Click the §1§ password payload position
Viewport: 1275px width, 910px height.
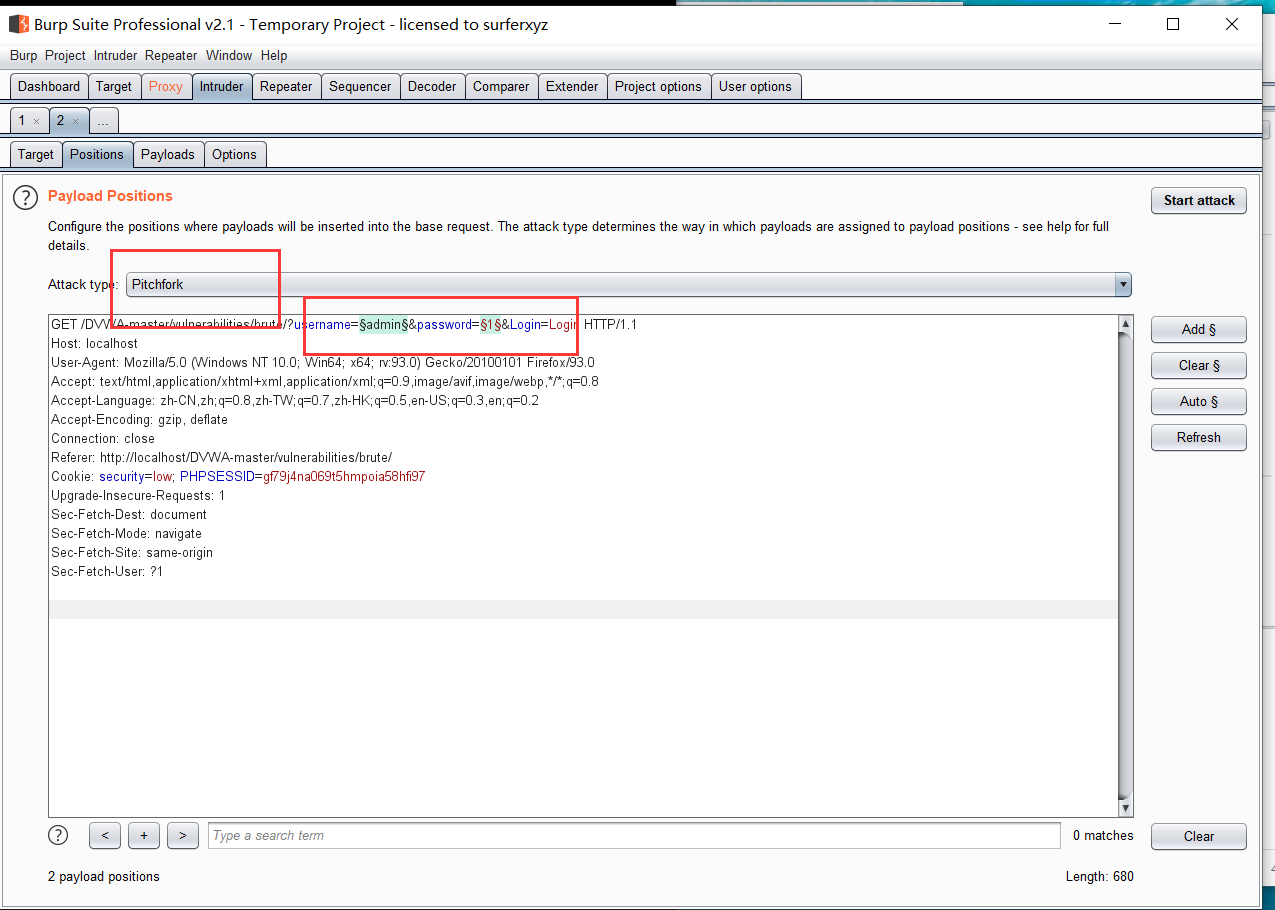click(490, 324)
